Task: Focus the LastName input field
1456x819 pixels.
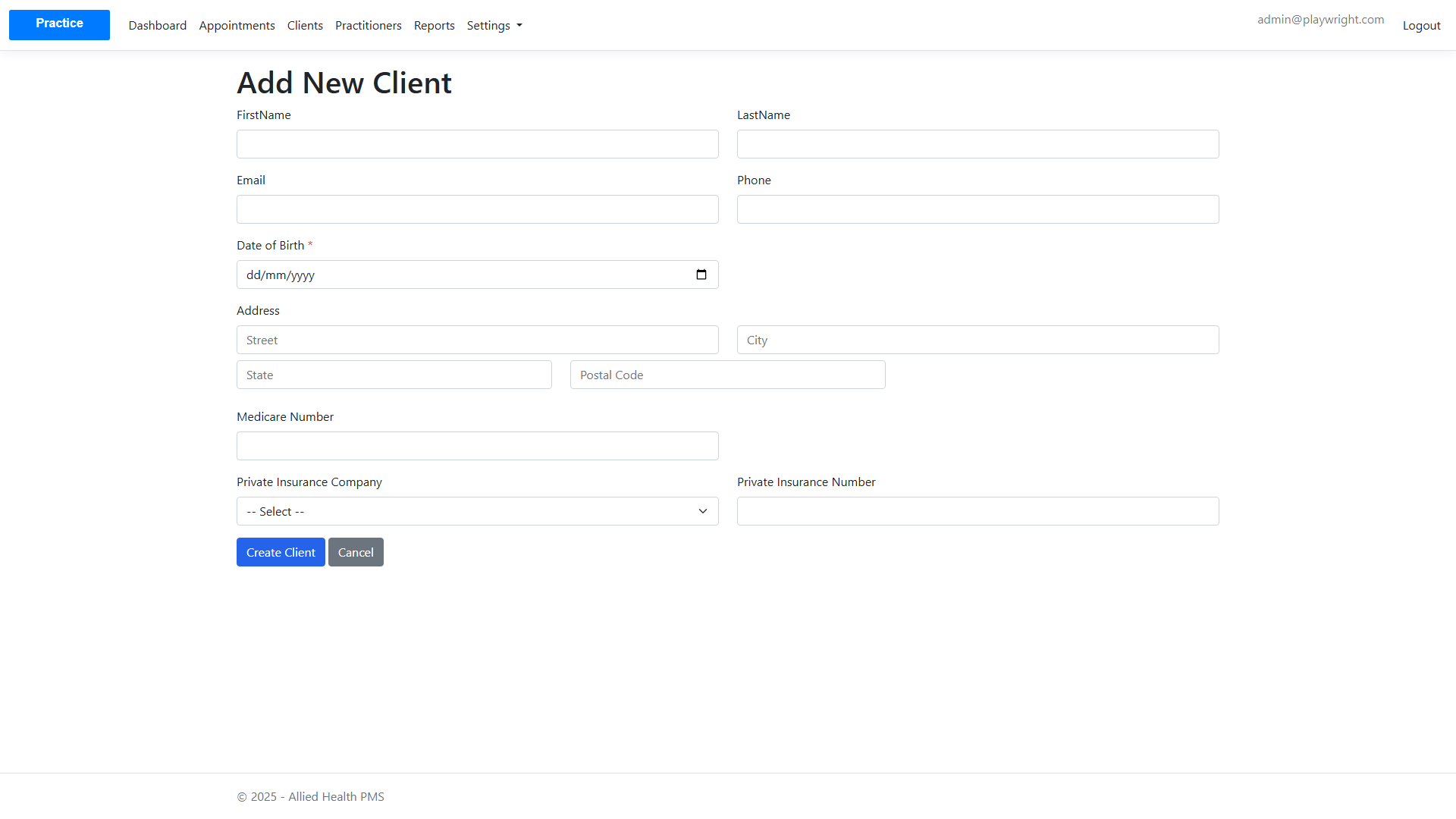Action: pos(978,144)
